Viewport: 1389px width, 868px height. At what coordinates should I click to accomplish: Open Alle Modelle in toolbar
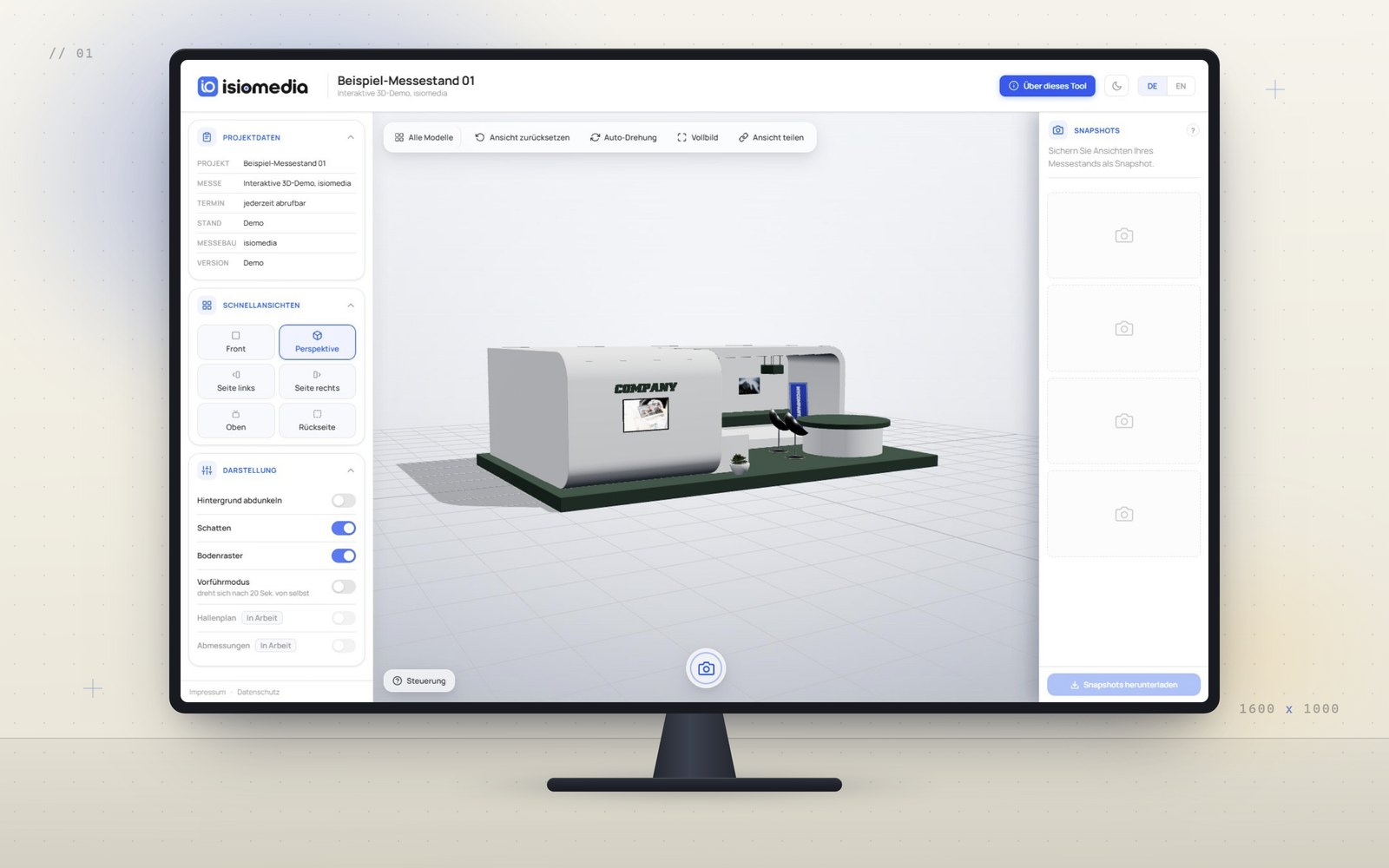[424, 137]
